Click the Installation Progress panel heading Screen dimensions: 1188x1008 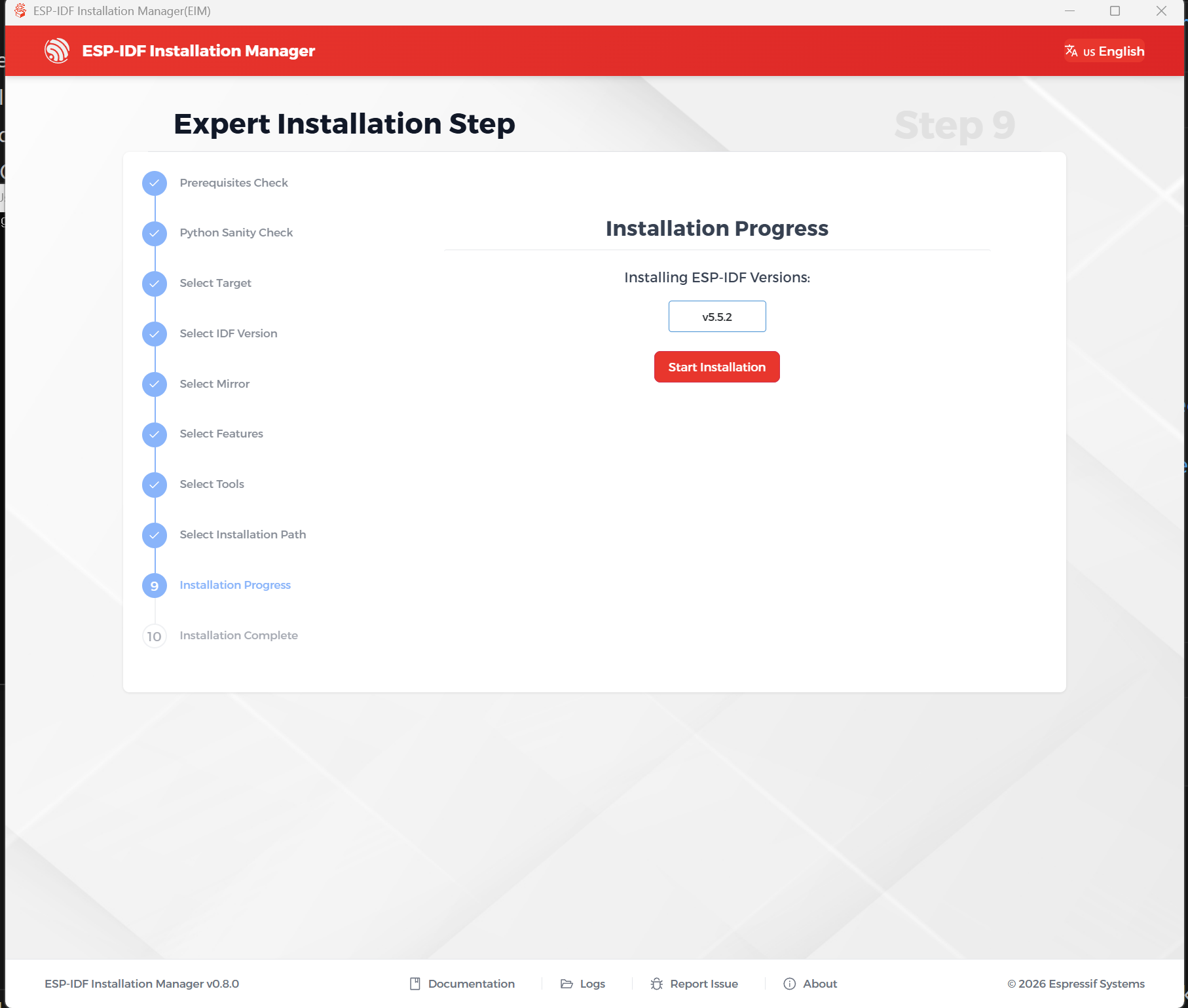717,228
